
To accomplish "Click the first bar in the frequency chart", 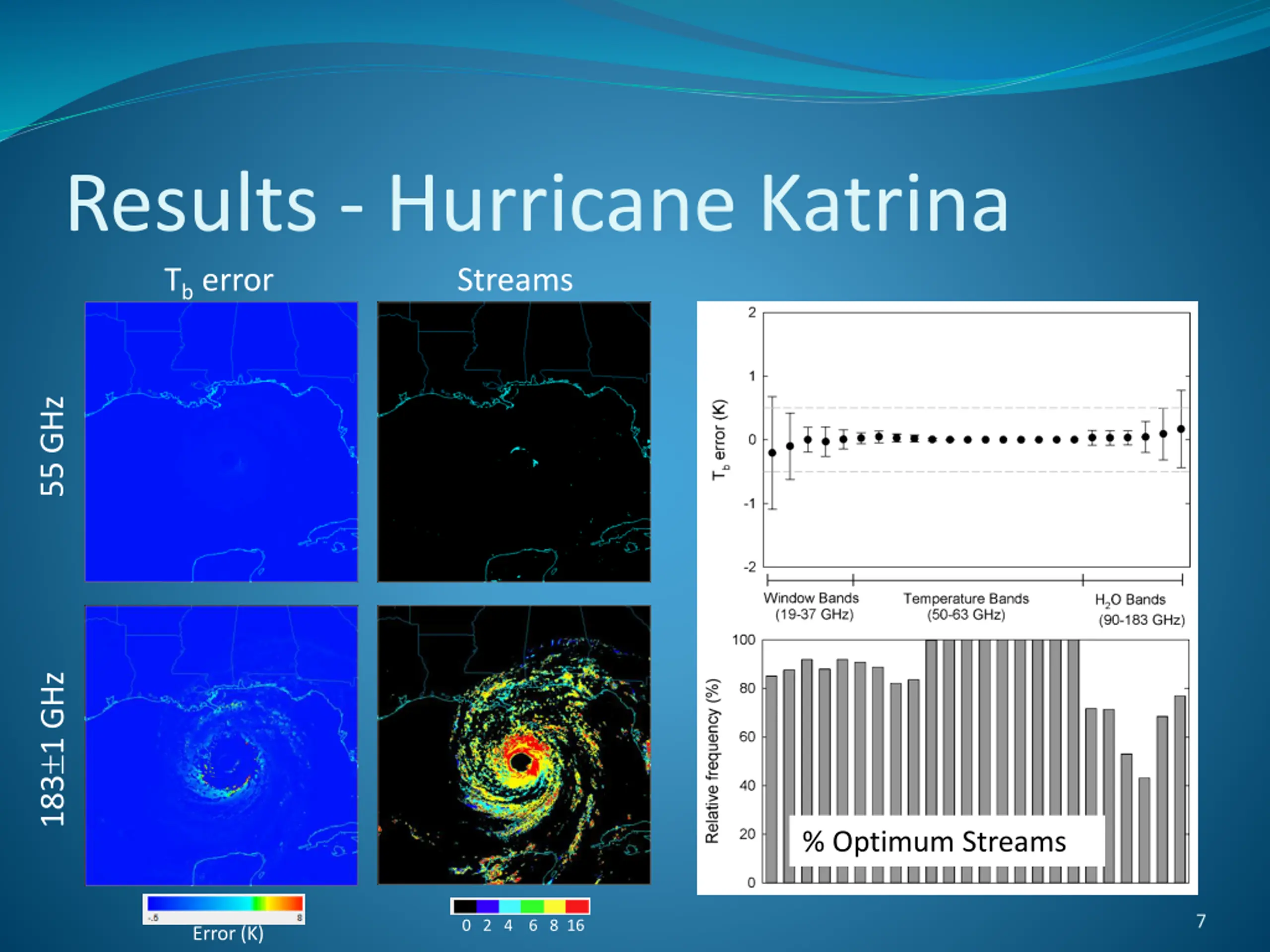I will point(771,779).
